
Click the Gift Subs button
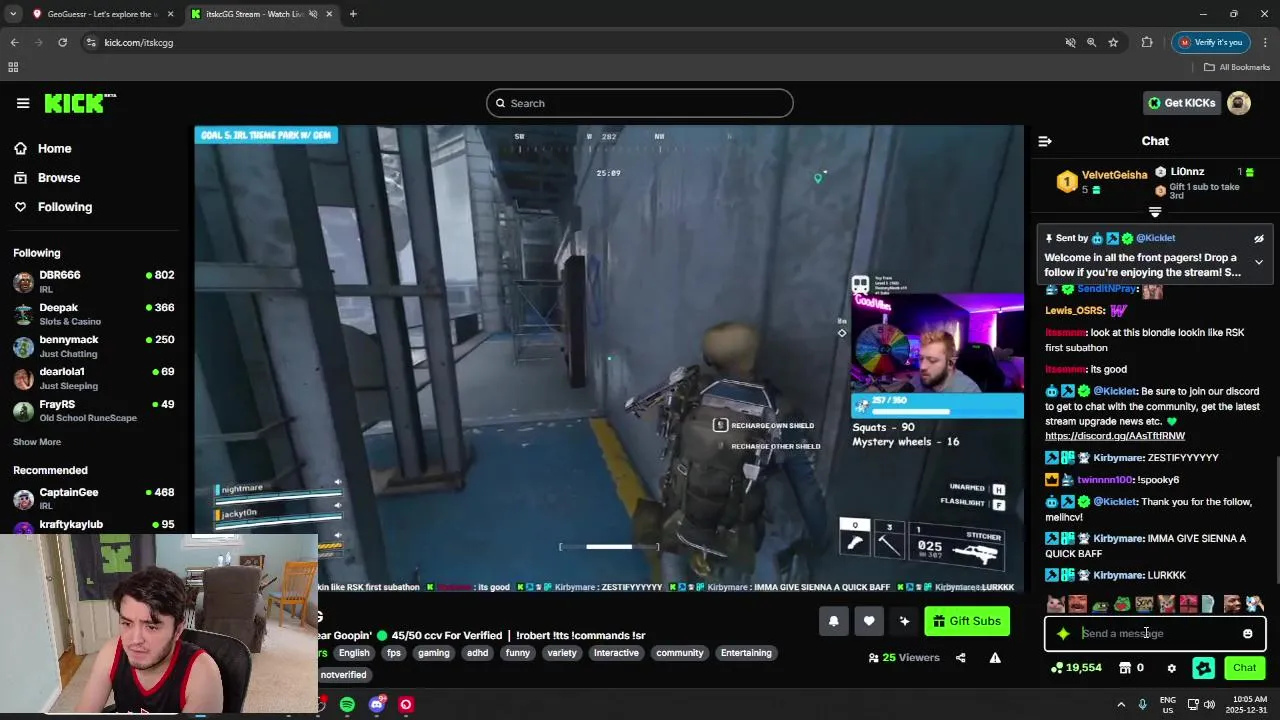967,621
